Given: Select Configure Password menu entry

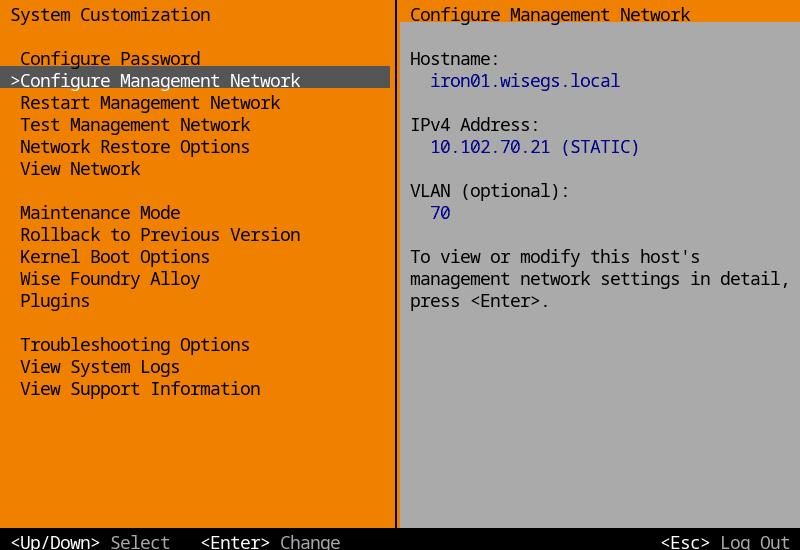Looking at the screenshot, I should [110, 59].
